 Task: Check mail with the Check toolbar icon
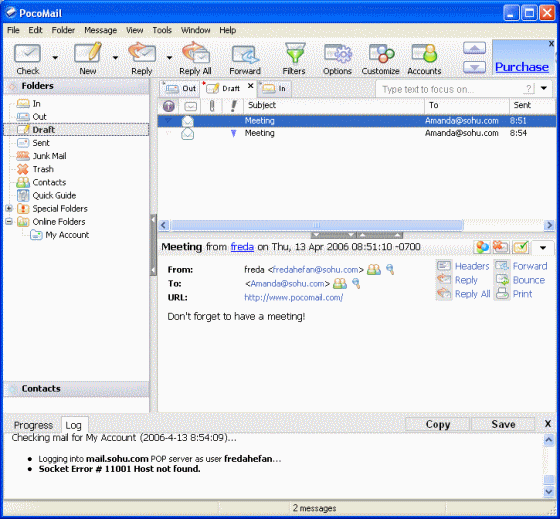[28, 54]
